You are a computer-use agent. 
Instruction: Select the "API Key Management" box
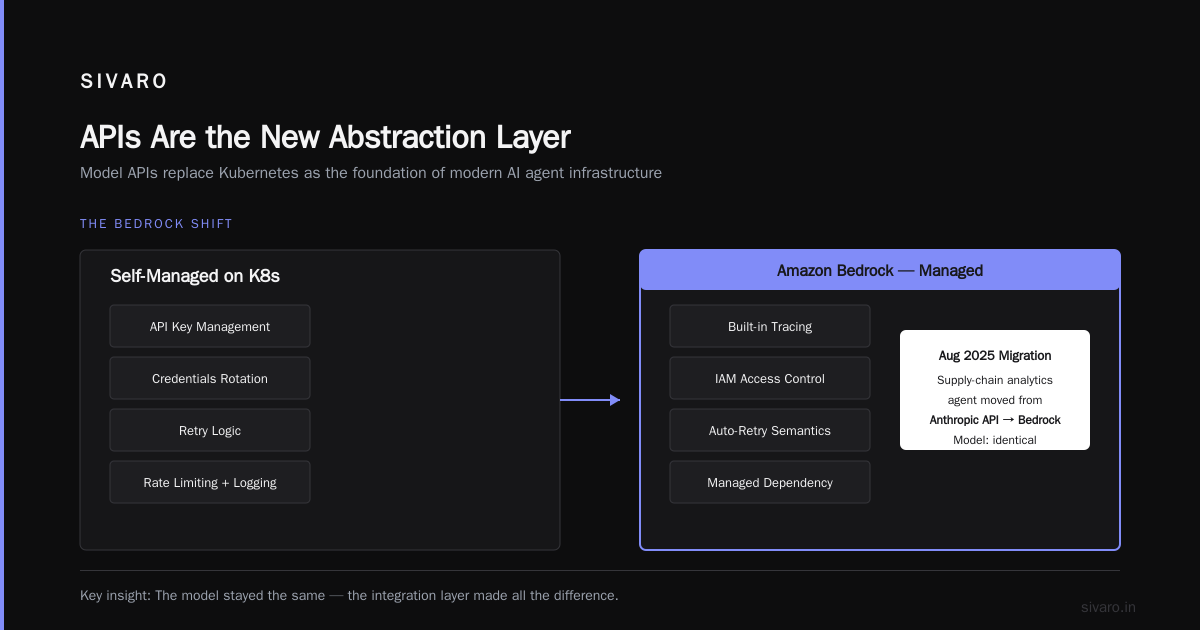[x=210, y=326]
